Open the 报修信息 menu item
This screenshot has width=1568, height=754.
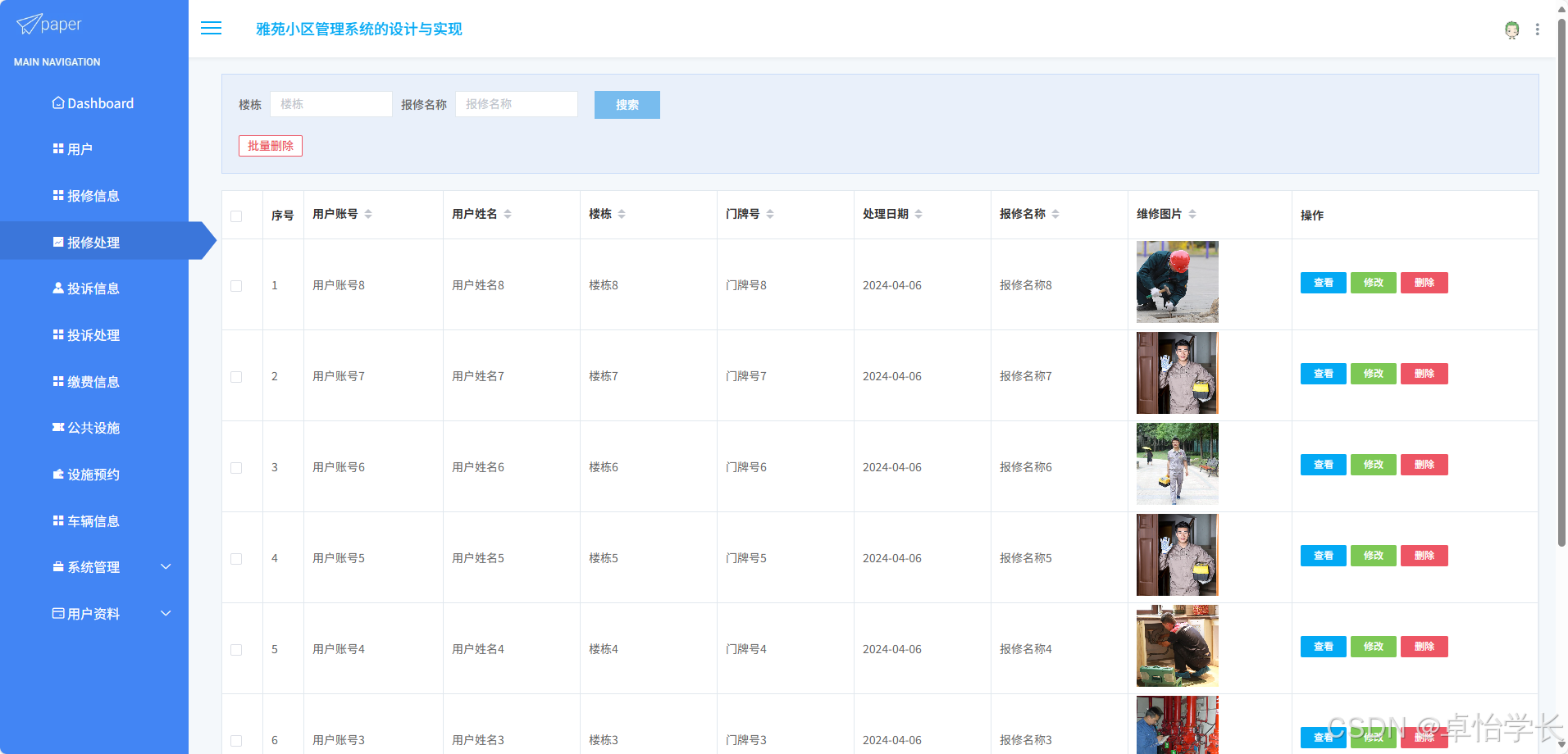[x=94, y=196]
